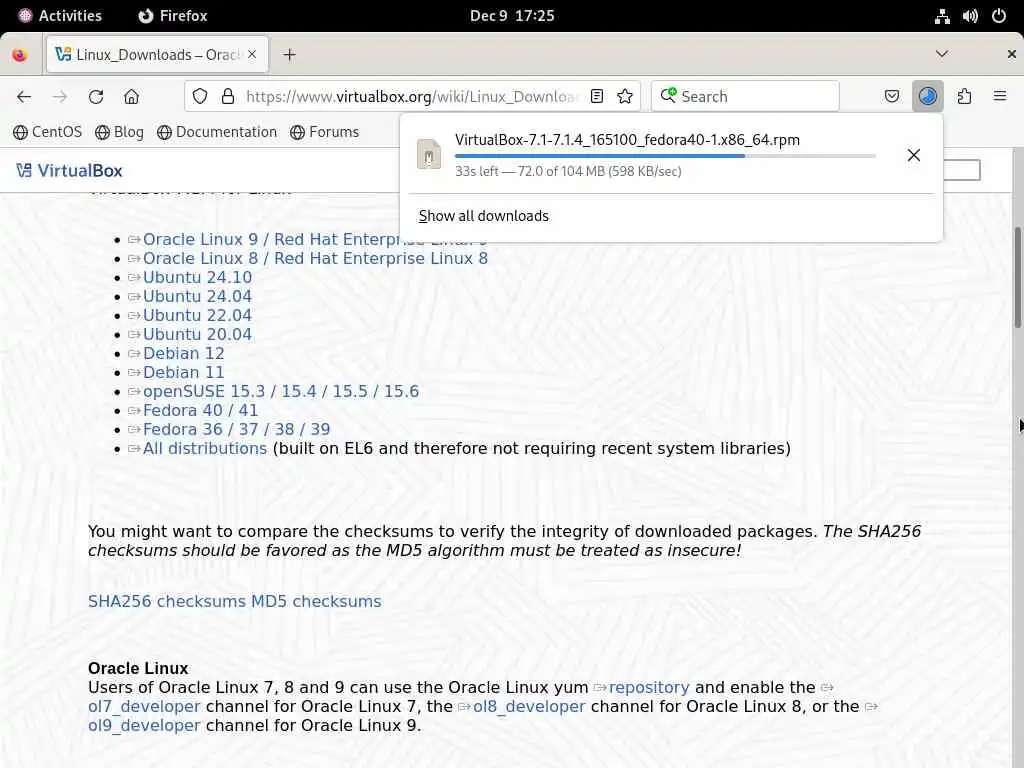1024x768 pixels.
Task: Open the Oracle Linux yum repository link
Action: [648, 688]
